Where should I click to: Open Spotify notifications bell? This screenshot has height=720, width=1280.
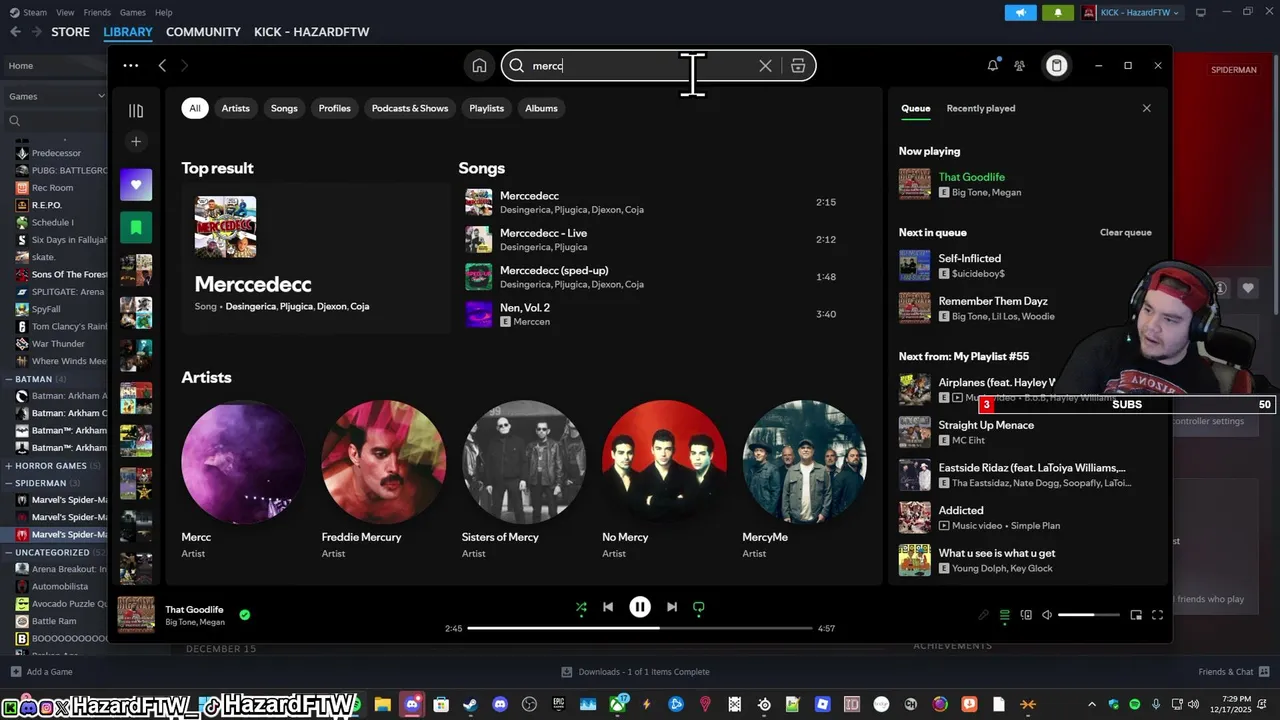[x=993, y=66]
